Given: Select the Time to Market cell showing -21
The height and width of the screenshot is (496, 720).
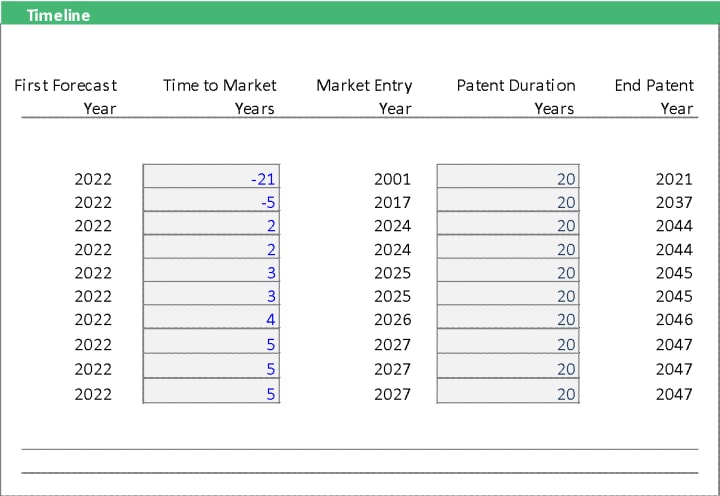Looking at the screenshot, I should [211, 176].
